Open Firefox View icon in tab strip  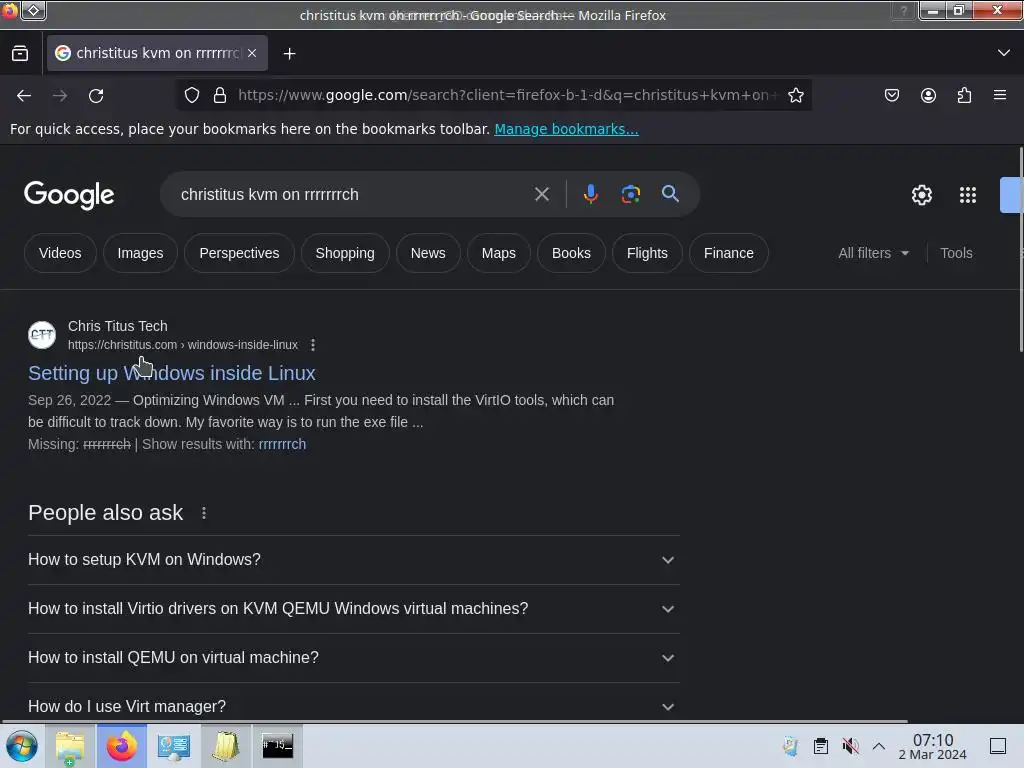tap(20, 54)
